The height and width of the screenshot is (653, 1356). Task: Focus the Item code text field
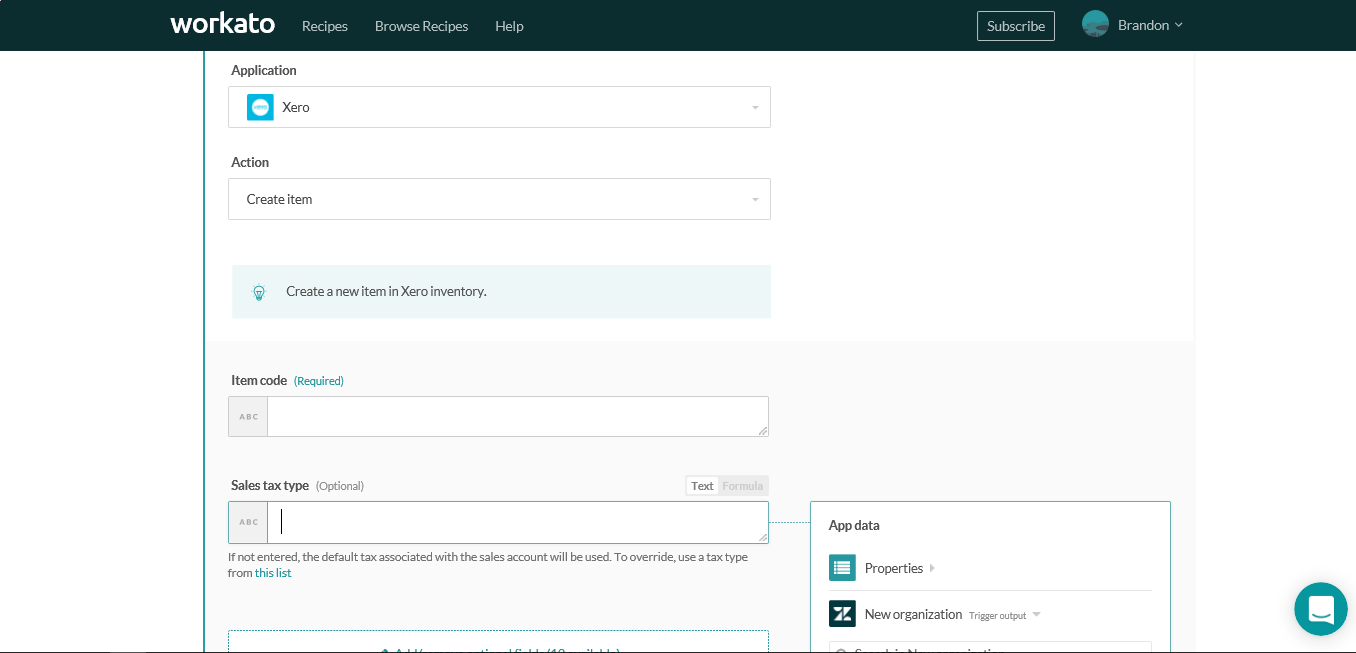point(515,416)
